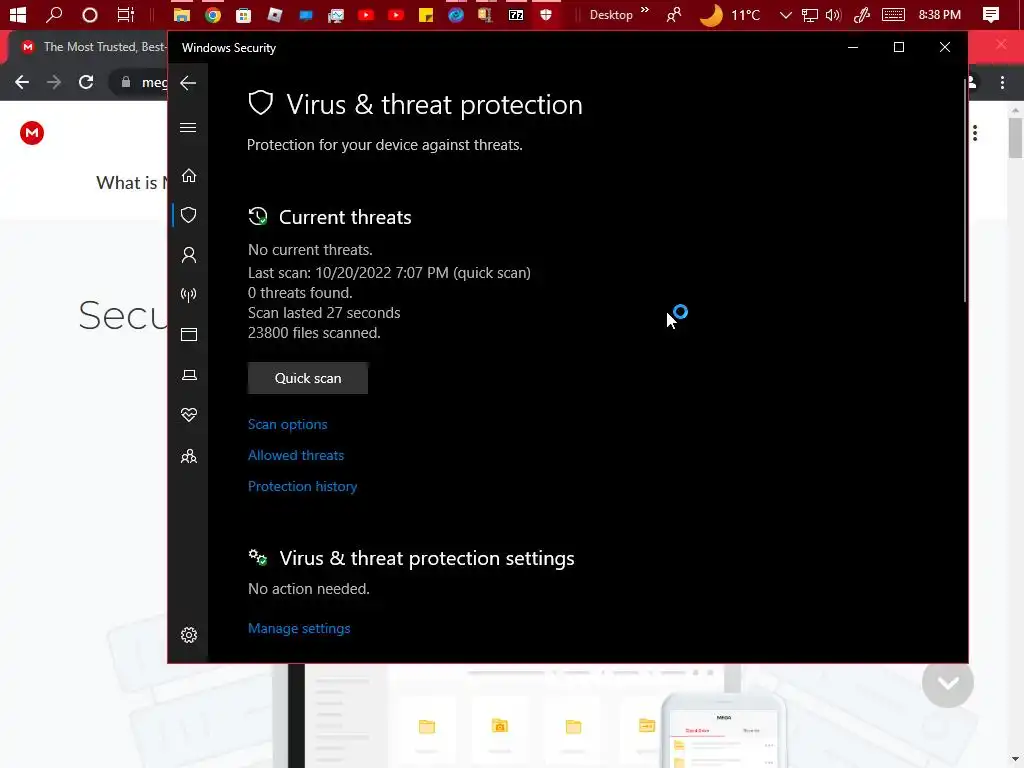Click Chrome page vertical scrollbar
Image resolution: width=1024 pixels, height=768 pixels.
pyautogui.click(x=1015, y=138)
